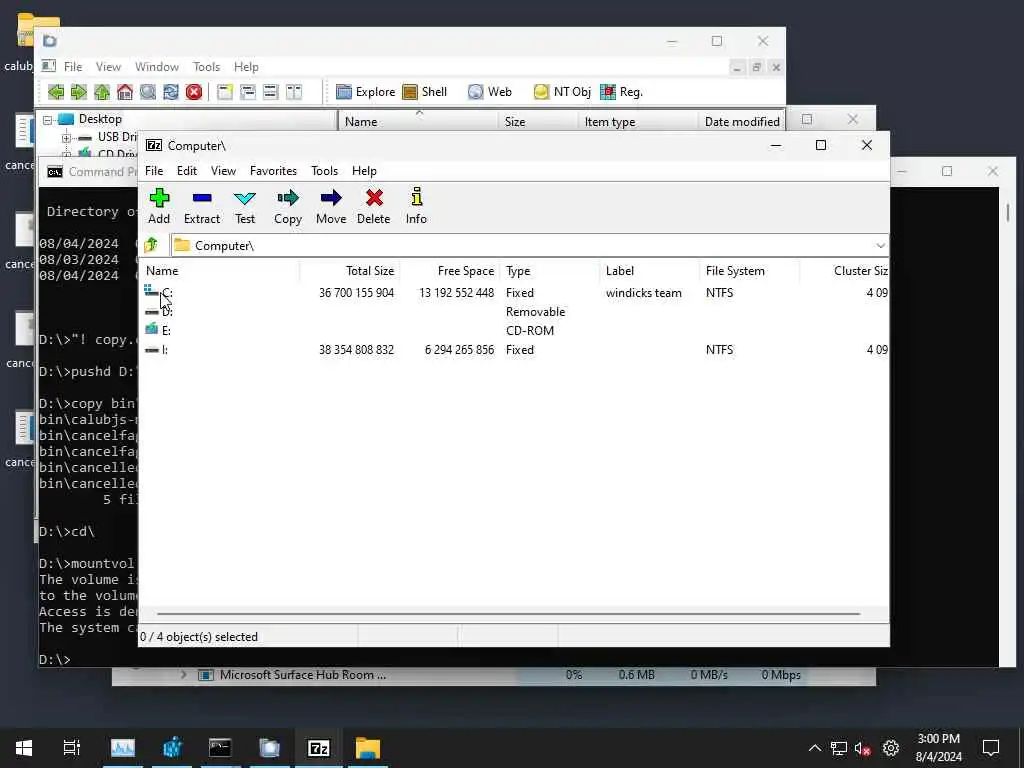Screen dimensions: 1024x768
Task: Click the Back arrow in explorer window toolbar
Action: 56,92
